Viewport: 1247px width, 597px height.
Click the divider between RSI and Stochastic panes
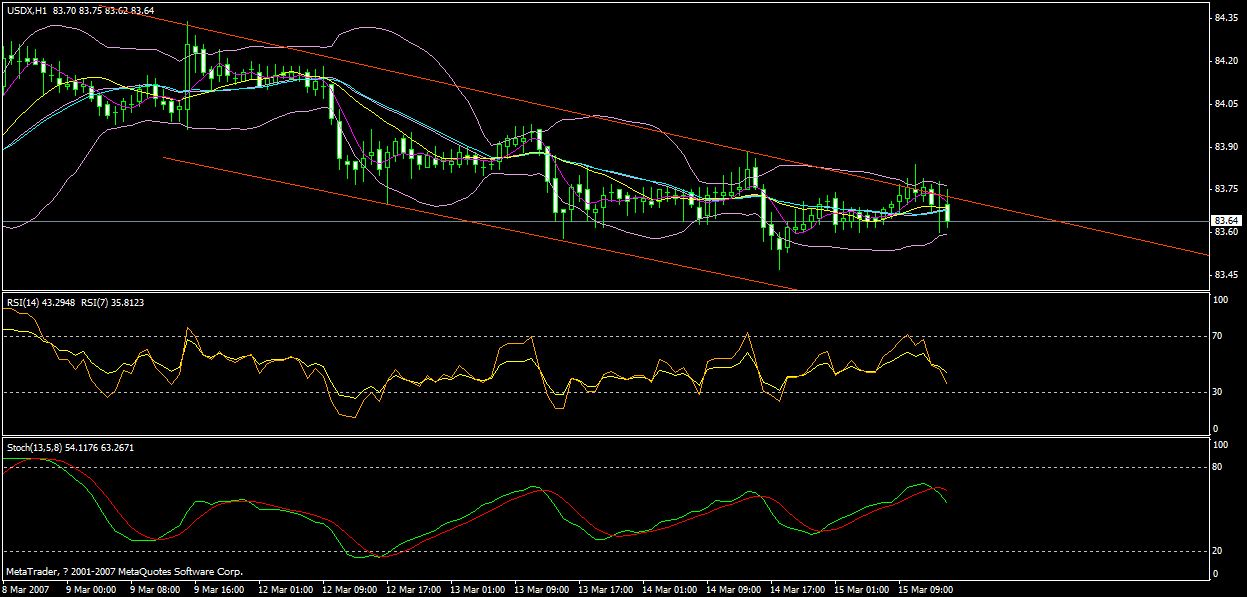click(x=600, y=437)
